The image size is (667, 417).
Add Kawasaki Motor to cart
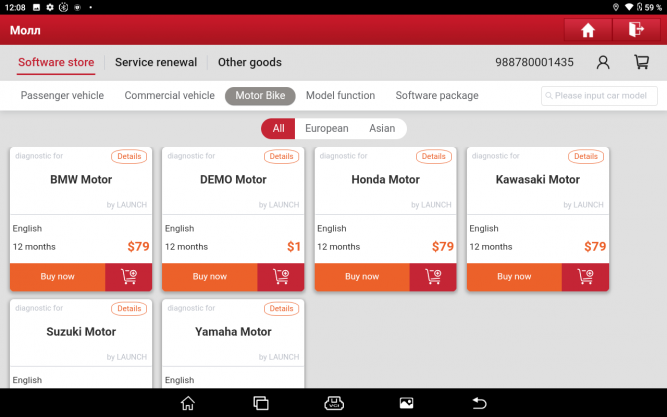click(585, 277)
